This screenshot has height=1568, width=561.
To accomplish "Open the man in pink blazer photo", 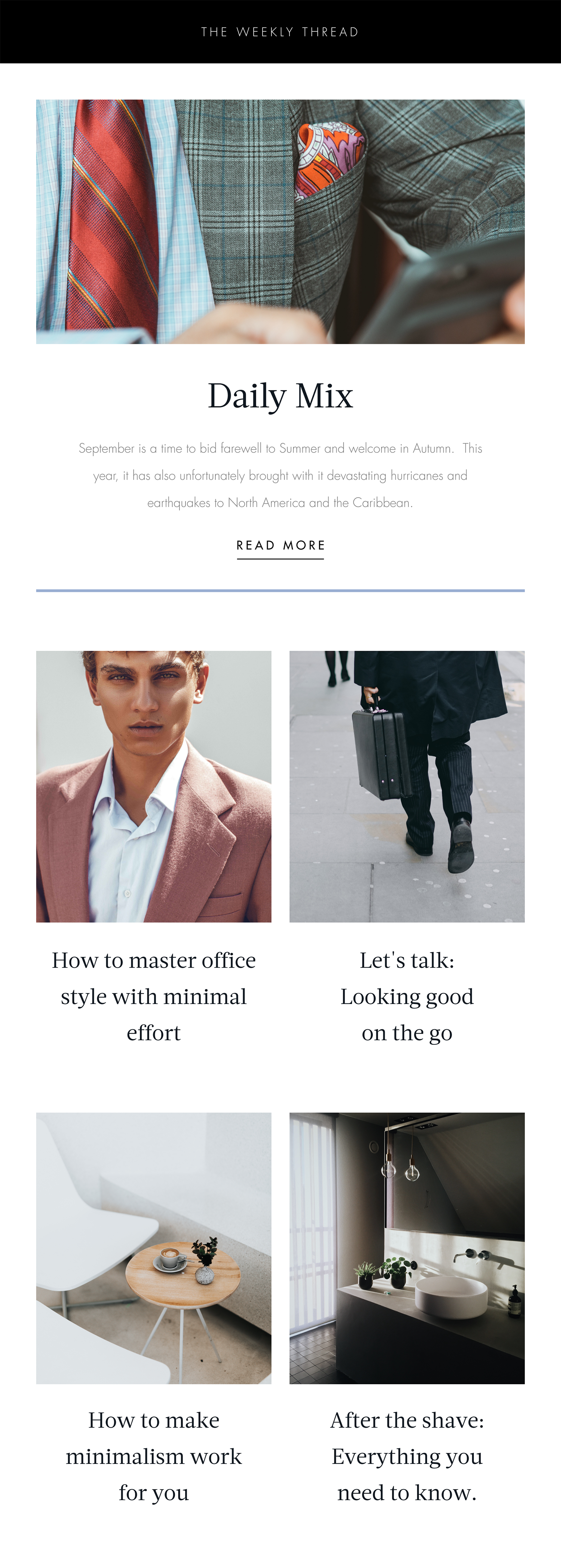I will point(153,787).
